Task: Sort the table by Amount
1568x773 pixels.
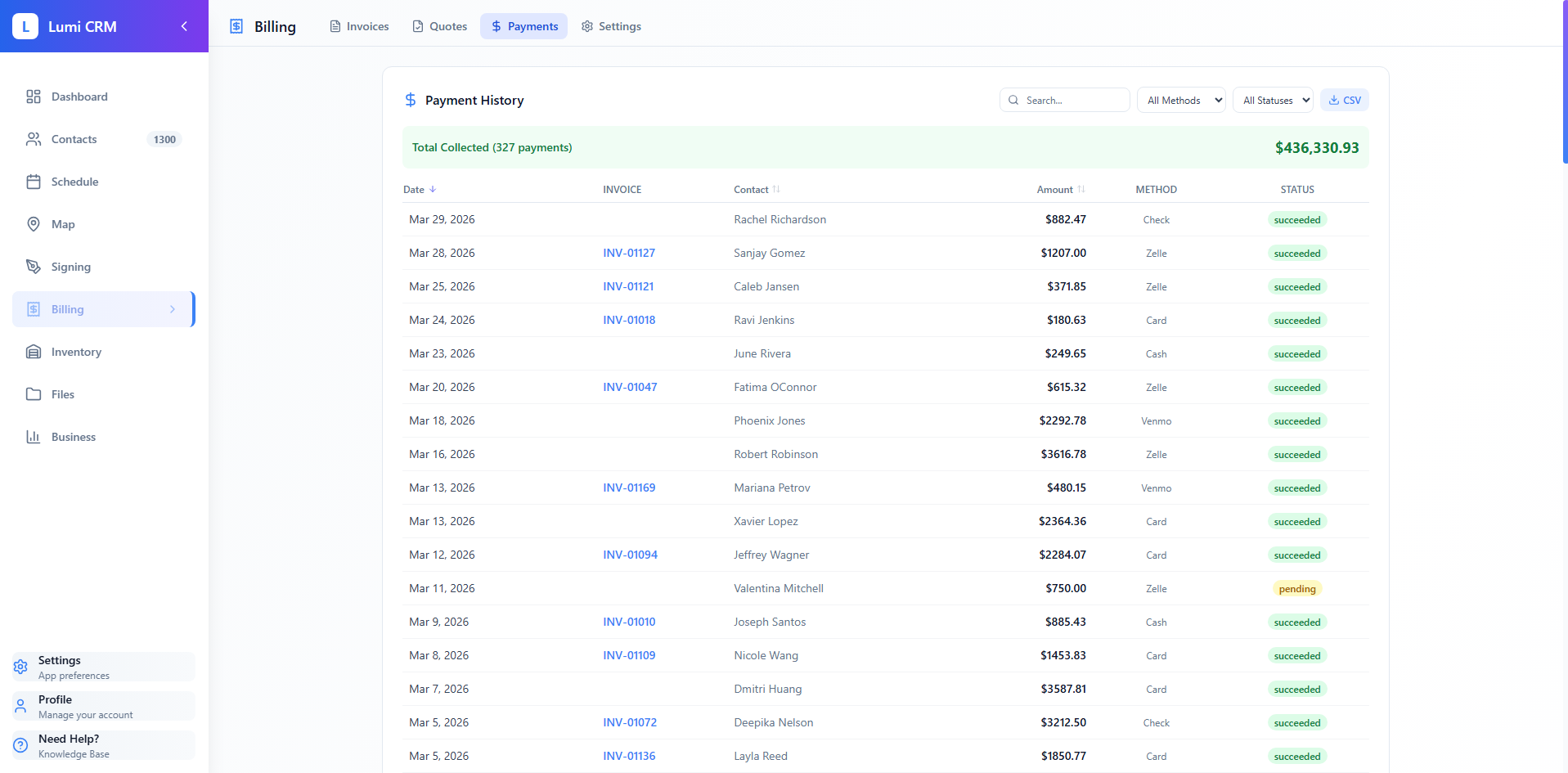Action: 1060,189
